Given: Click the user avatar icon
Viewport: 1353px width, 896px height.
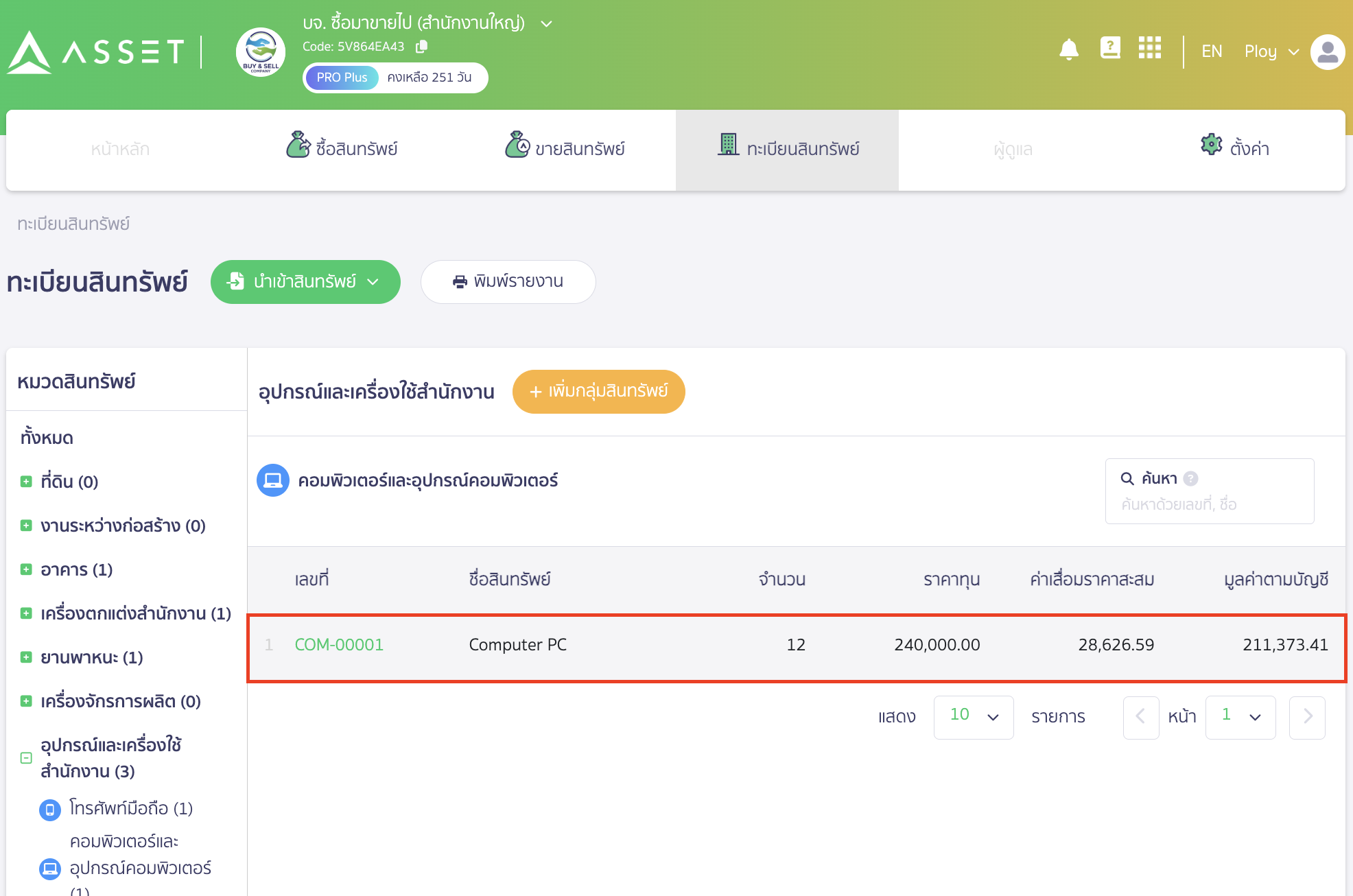Looking at the screenshot, I should tap(1327, 51).
